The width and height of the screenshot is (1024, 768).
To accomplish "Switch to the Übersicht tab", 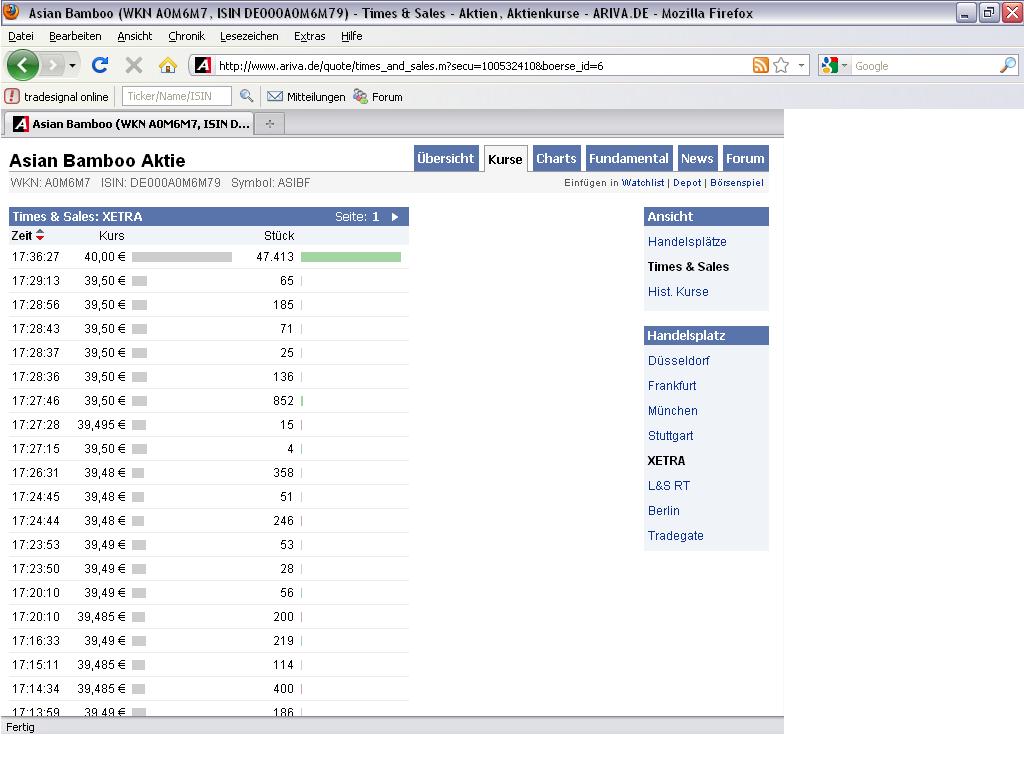I will coord(446,159).
